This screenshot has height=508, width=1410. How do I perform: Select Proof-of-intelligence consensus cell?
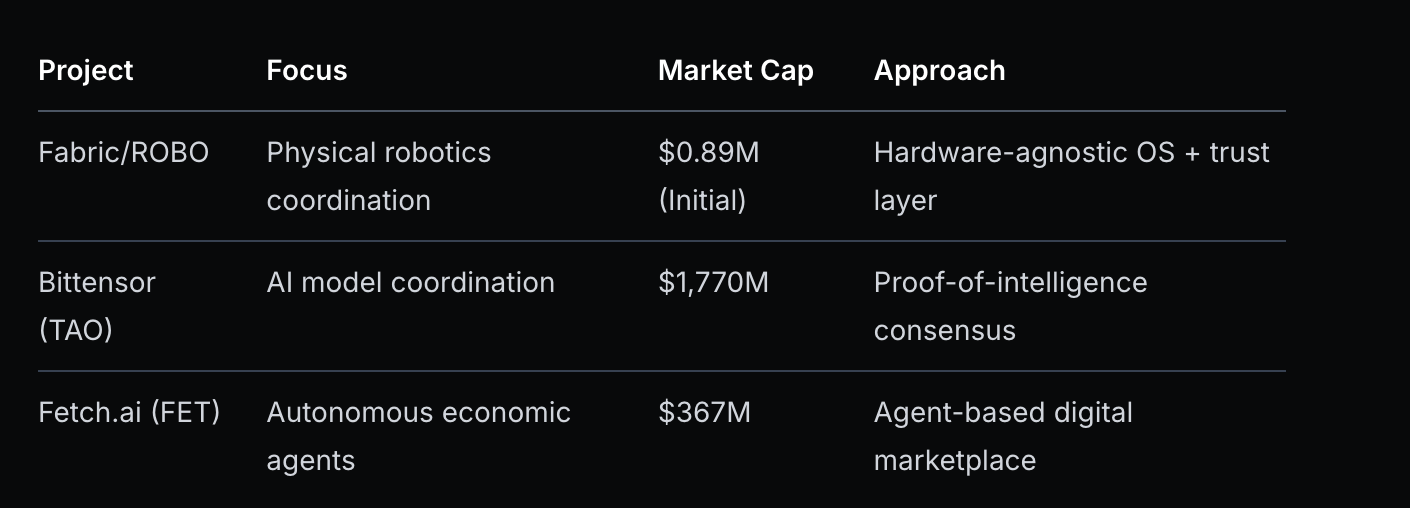pos(1011,306)
